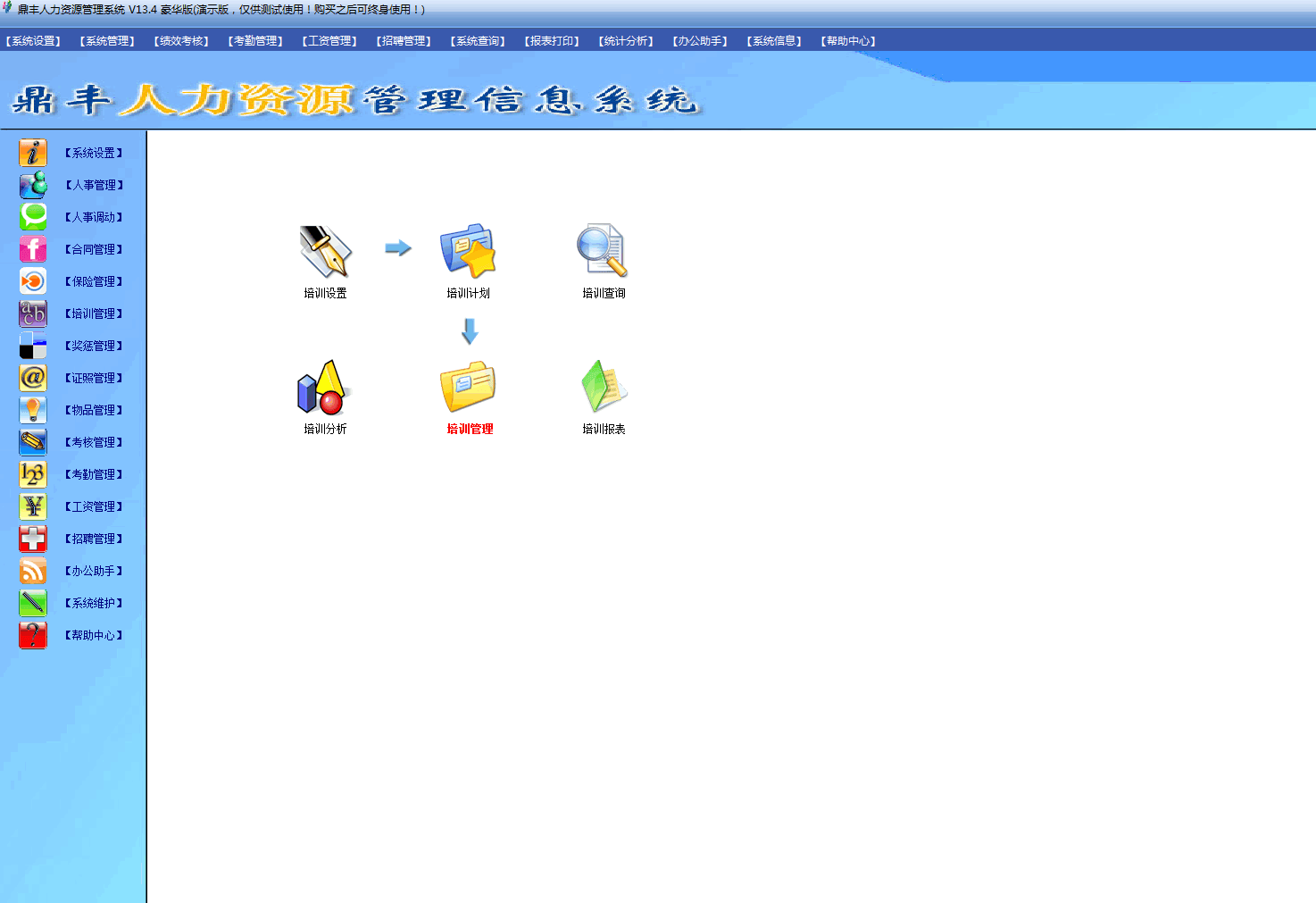
Task: Select 【合同管理】 sidebar label
Action: [x=94, y=249]
